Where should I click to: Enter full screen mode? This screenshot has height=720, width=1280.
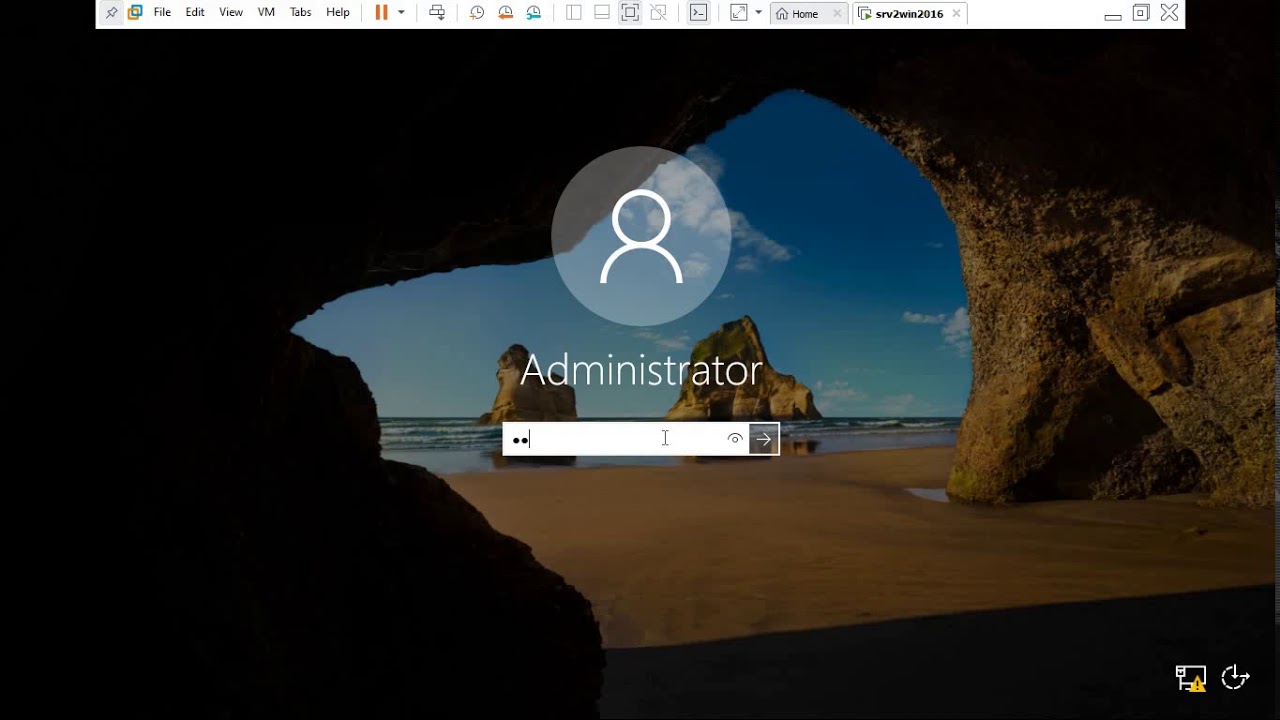[630, 13]
